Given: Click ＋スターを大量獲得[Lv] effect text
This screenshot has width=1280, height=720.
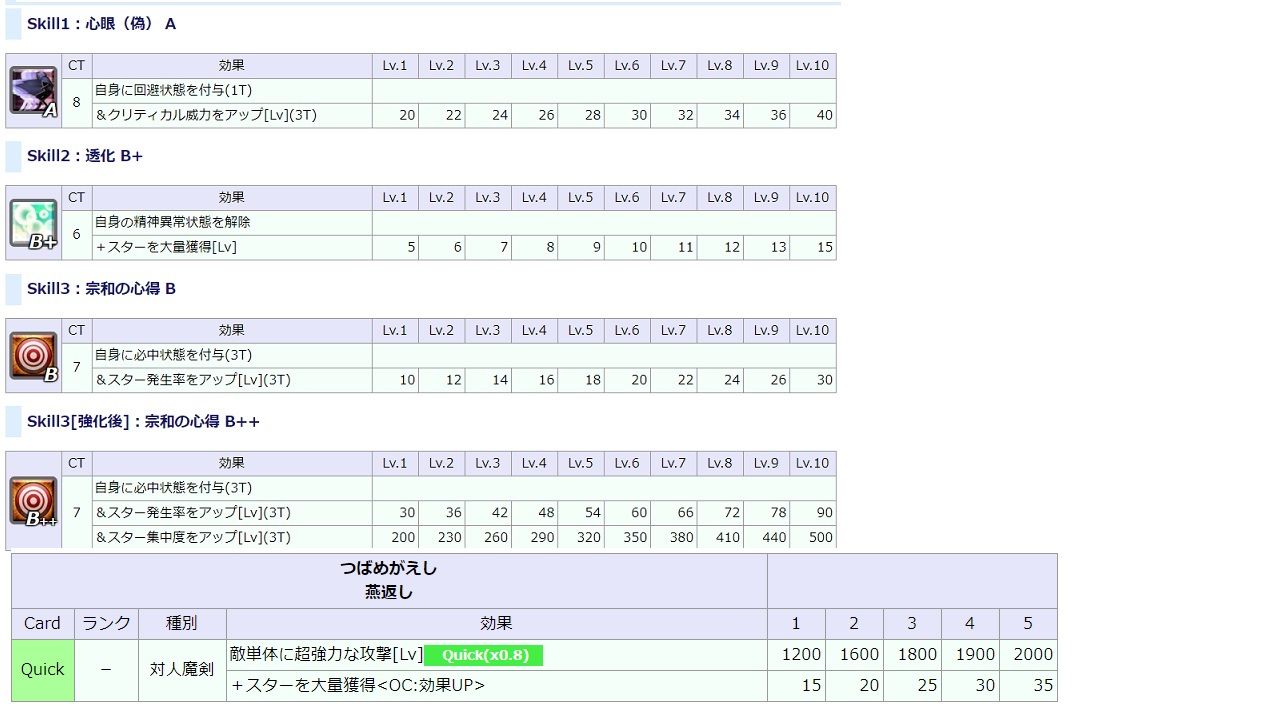Looking at the screenshot, I should click(x=166, y=247).
